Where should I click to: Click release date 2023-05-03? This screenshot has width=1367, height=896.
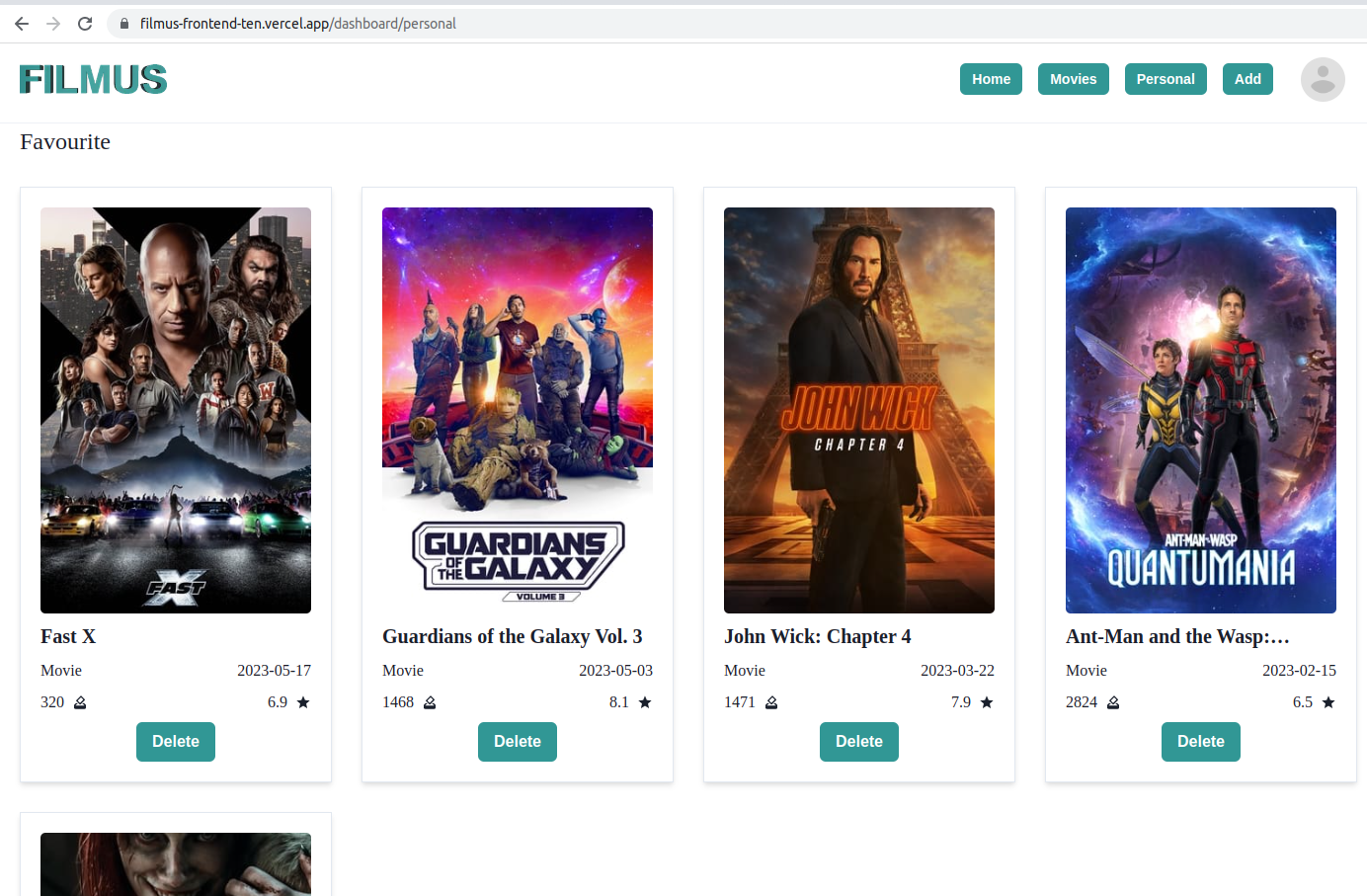click(615, 671)
